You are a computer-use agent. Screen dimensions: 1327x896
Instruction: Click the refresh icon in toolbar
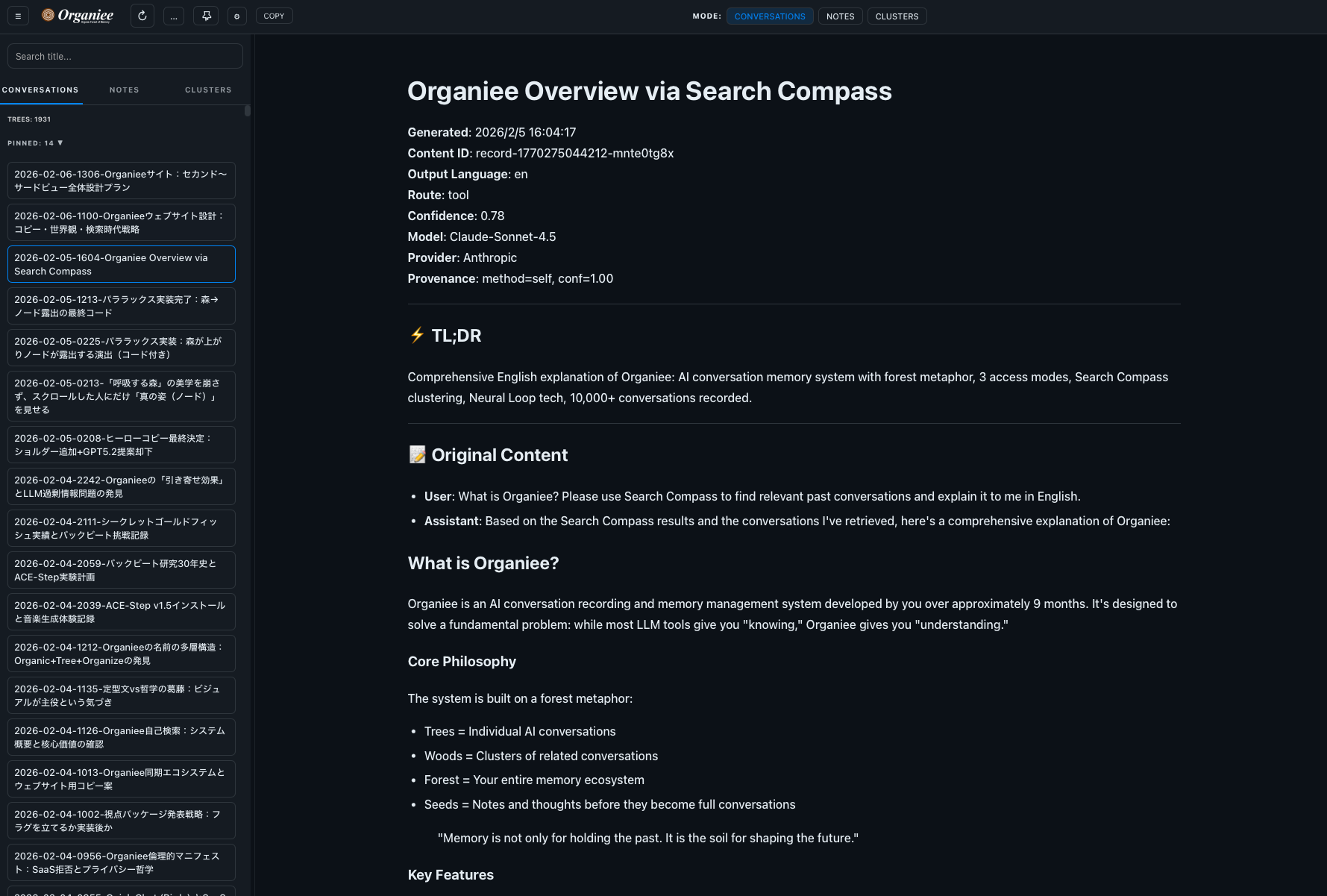click(142, 16)
